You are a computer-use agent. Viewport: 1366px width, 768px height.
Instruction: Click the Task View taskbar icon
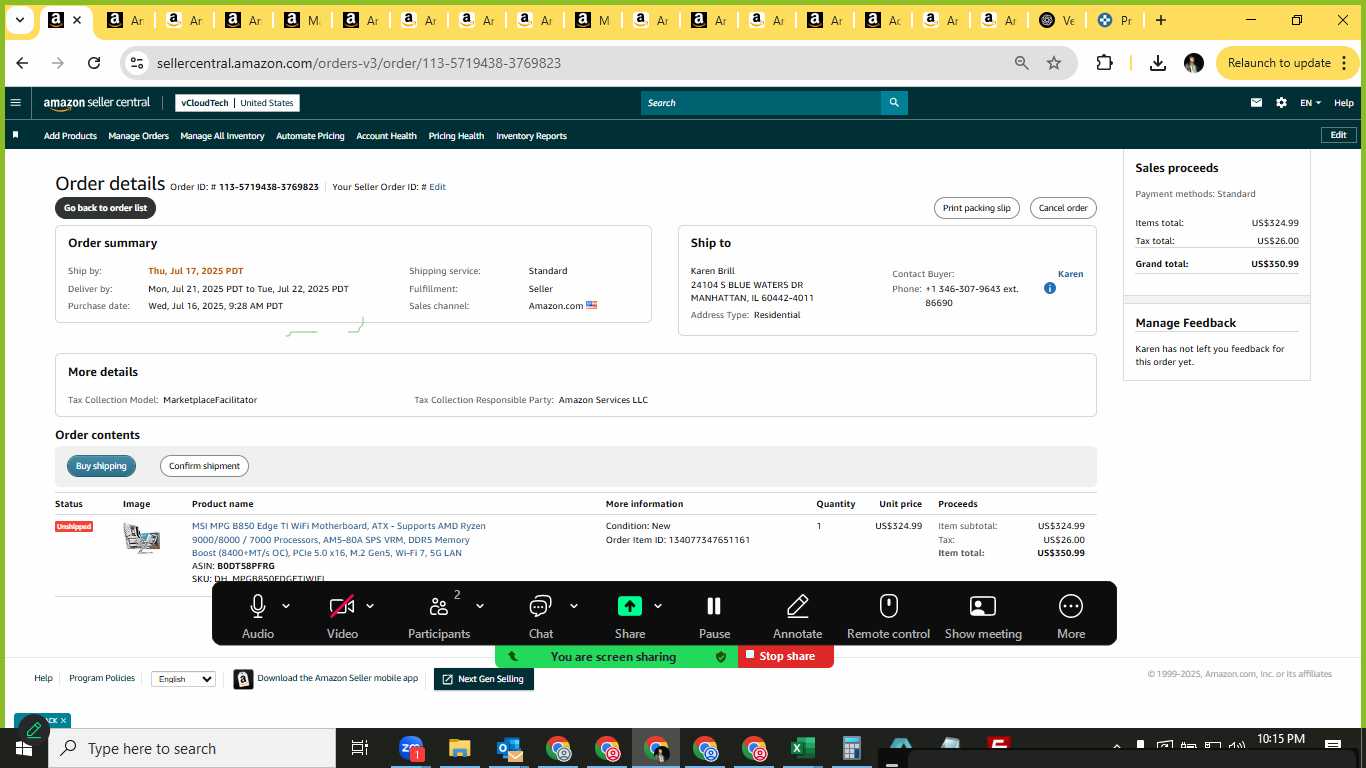pos(360,748)
